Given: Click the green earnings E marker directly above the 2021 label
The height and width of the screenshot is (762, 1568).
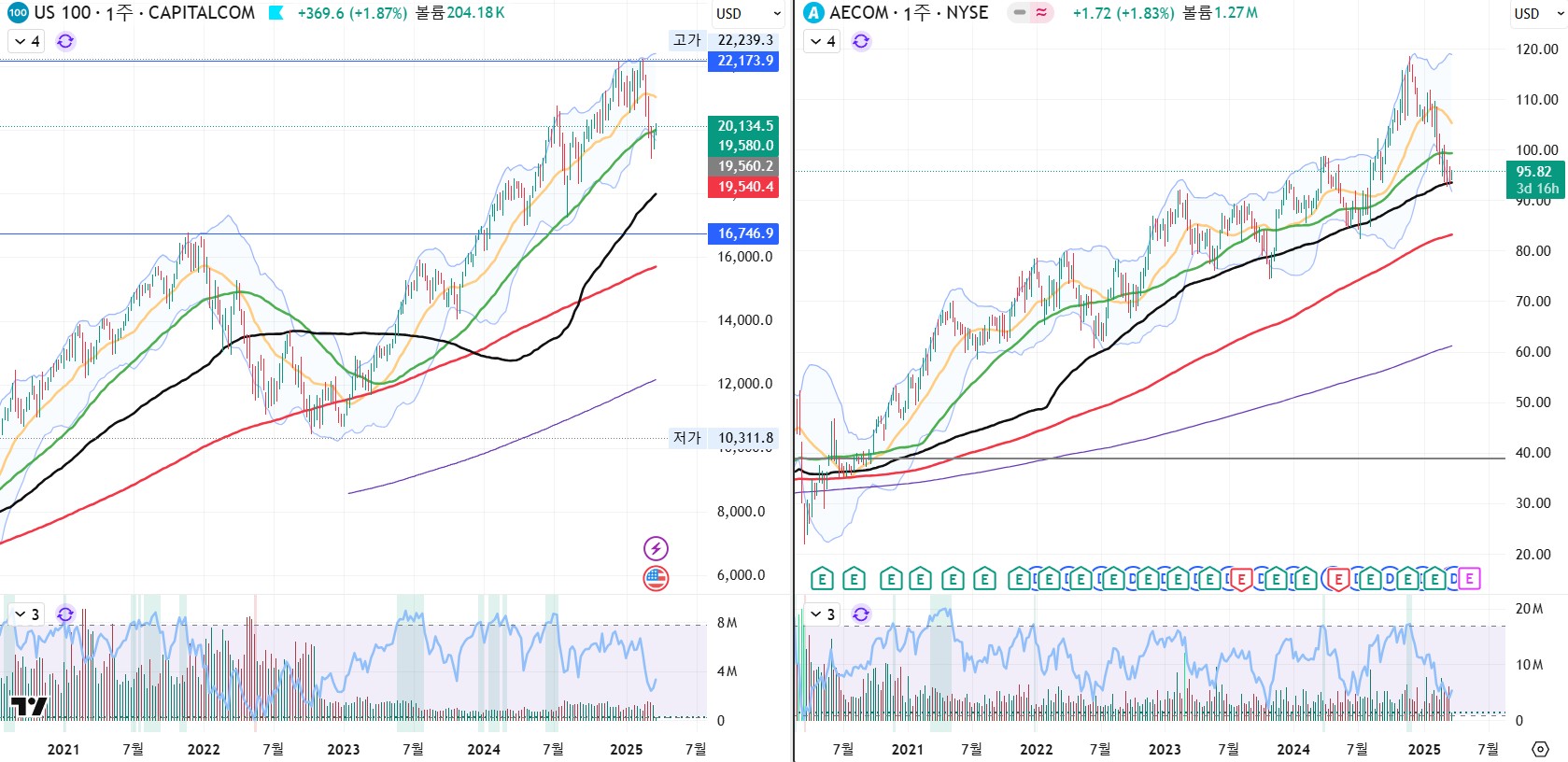Looking at the screenshot, I should tap(920, 579).
